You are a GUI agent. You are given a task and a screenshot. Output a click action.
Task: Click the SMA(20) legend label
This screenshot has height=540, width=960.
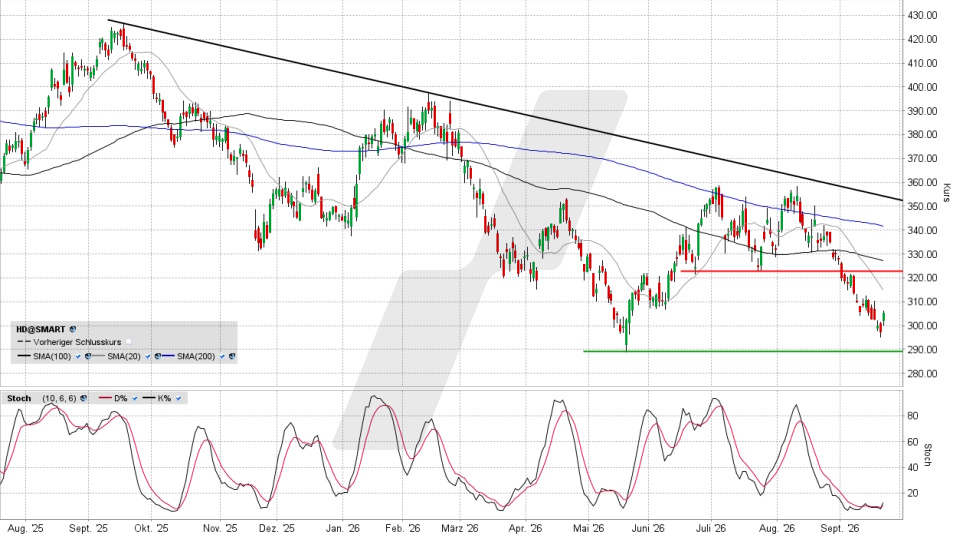(124, 356)
